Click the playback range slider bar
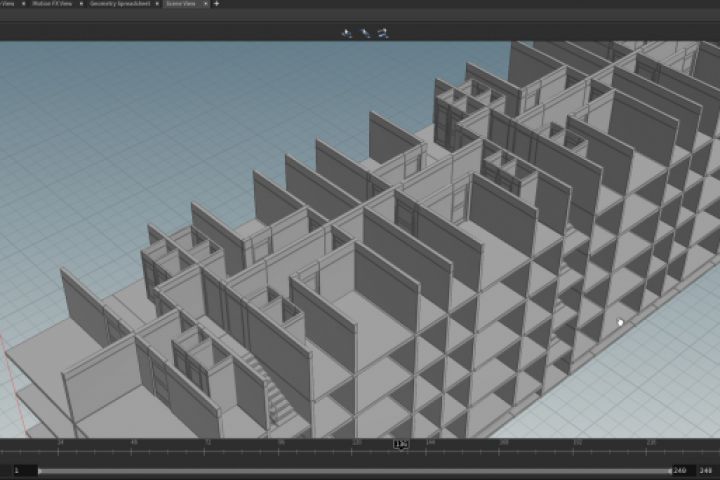Viewport: 720px width, 480px height. coord(355,471)
